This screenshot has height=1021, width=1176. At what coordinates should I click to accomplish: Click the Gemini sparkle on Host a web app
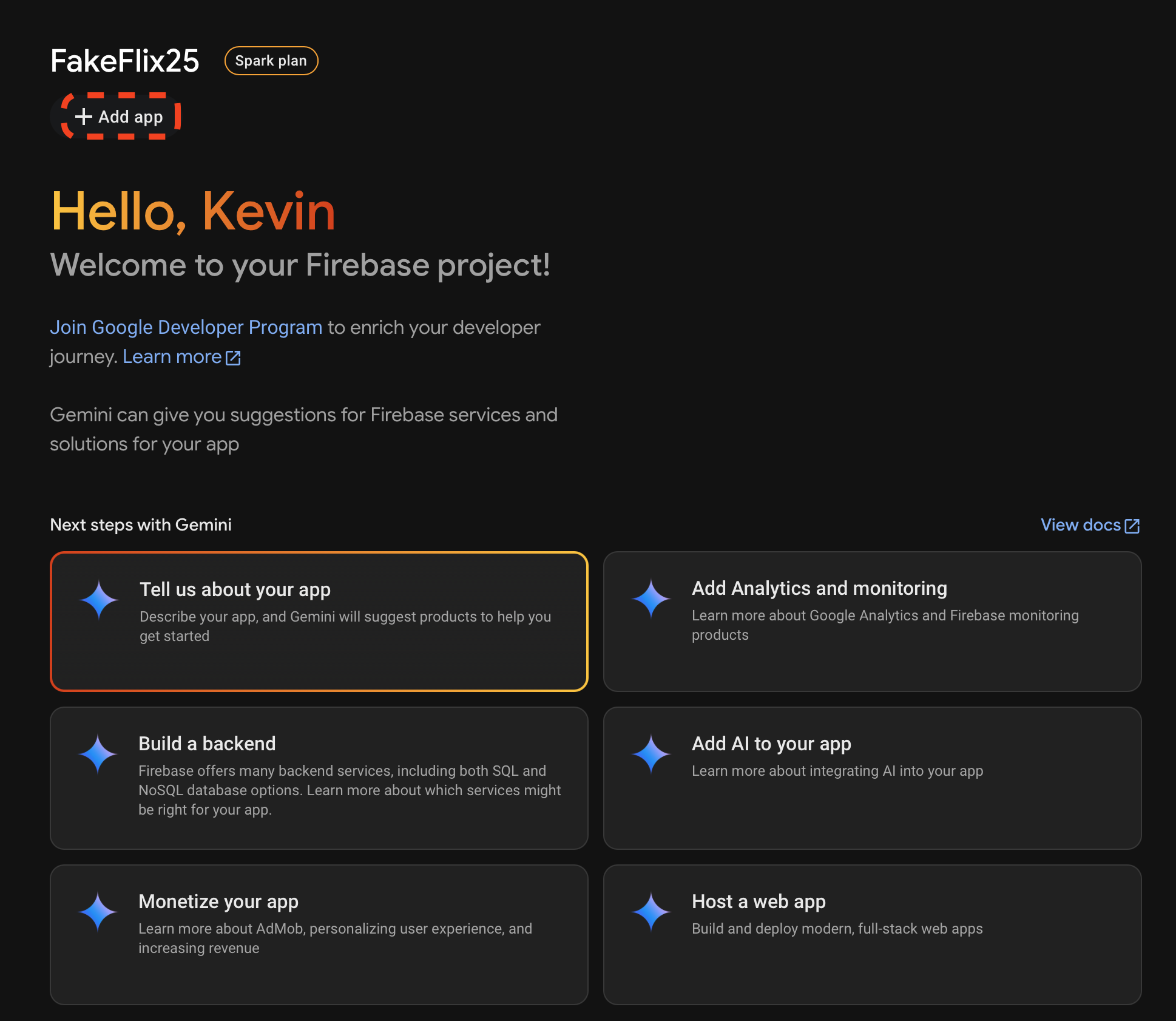pos(651,911)
